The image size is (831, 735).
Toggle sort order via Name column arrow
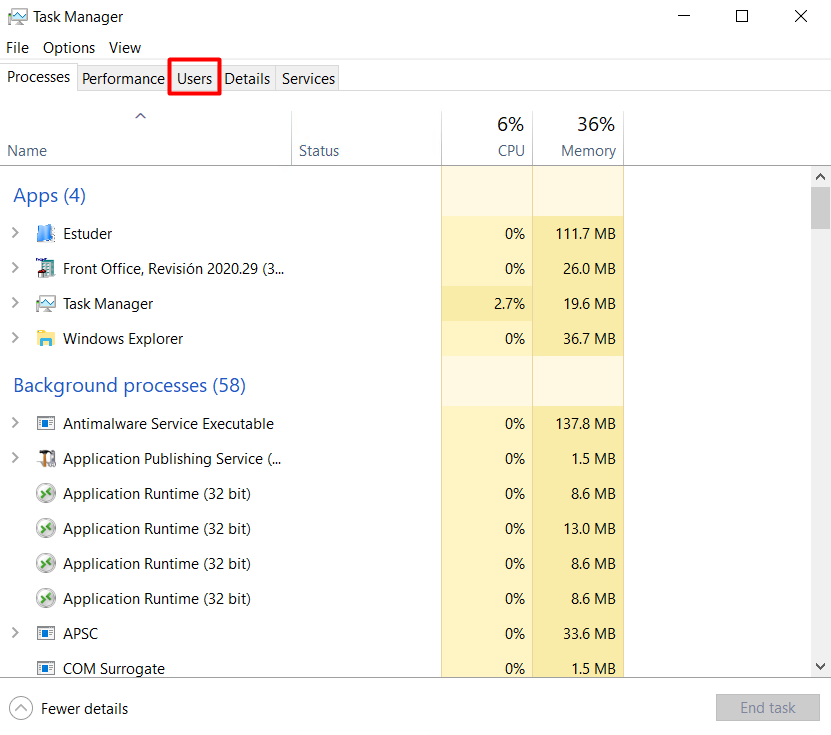140,116
